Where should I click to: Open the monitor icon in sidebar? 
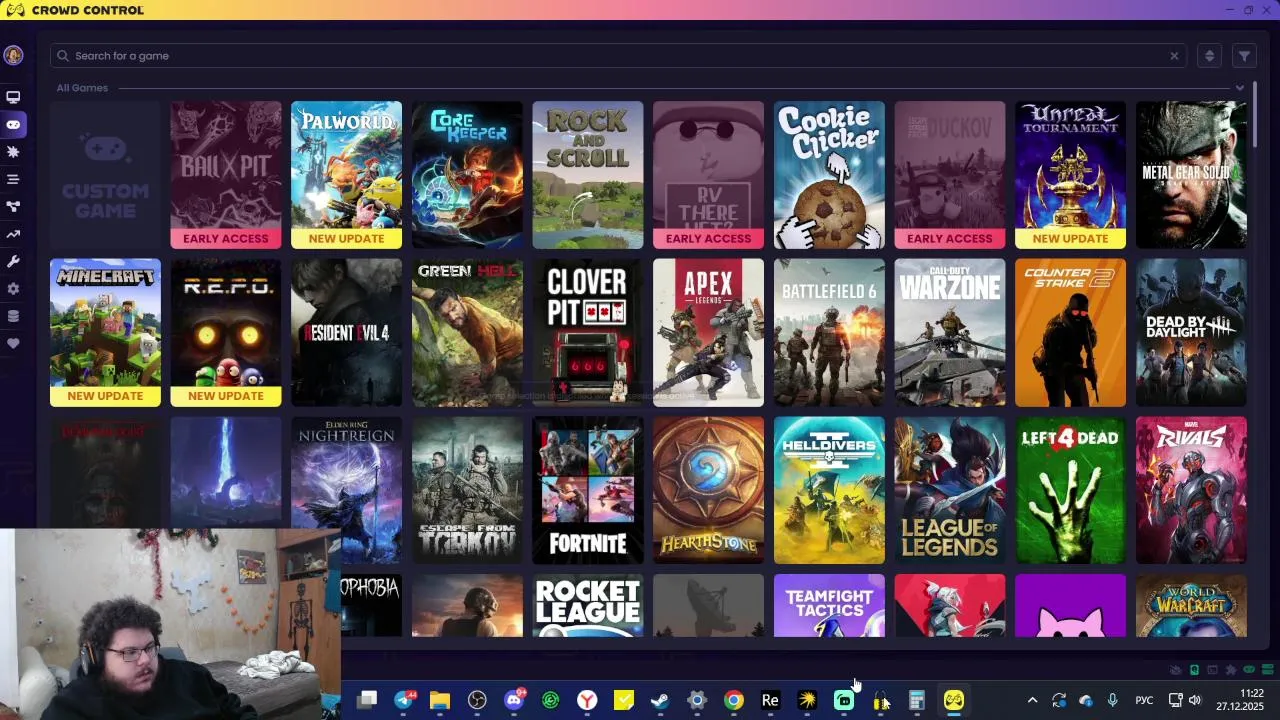(13, 97)
